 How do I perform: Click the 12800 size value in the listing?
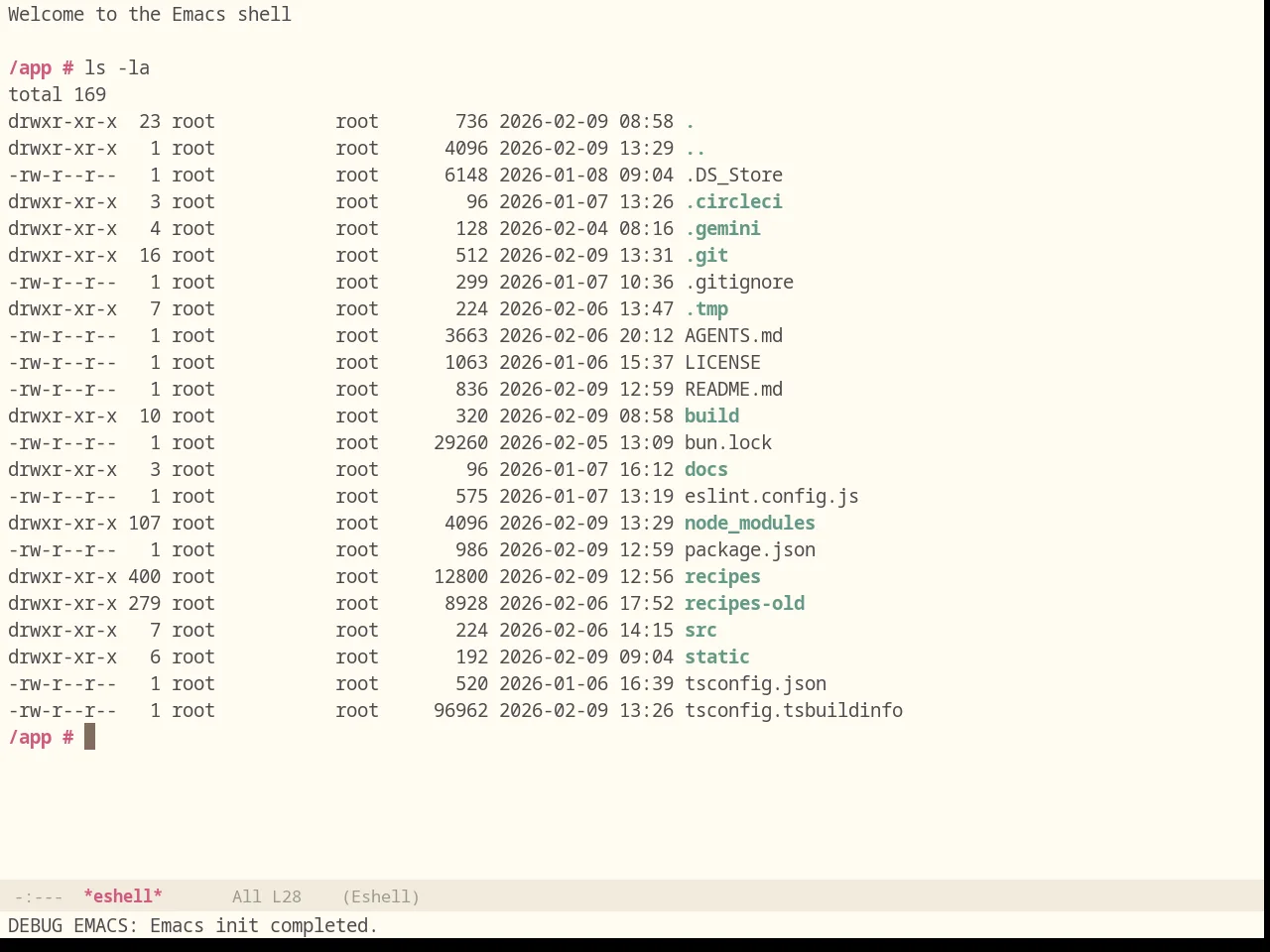click(x=460, y=576)
